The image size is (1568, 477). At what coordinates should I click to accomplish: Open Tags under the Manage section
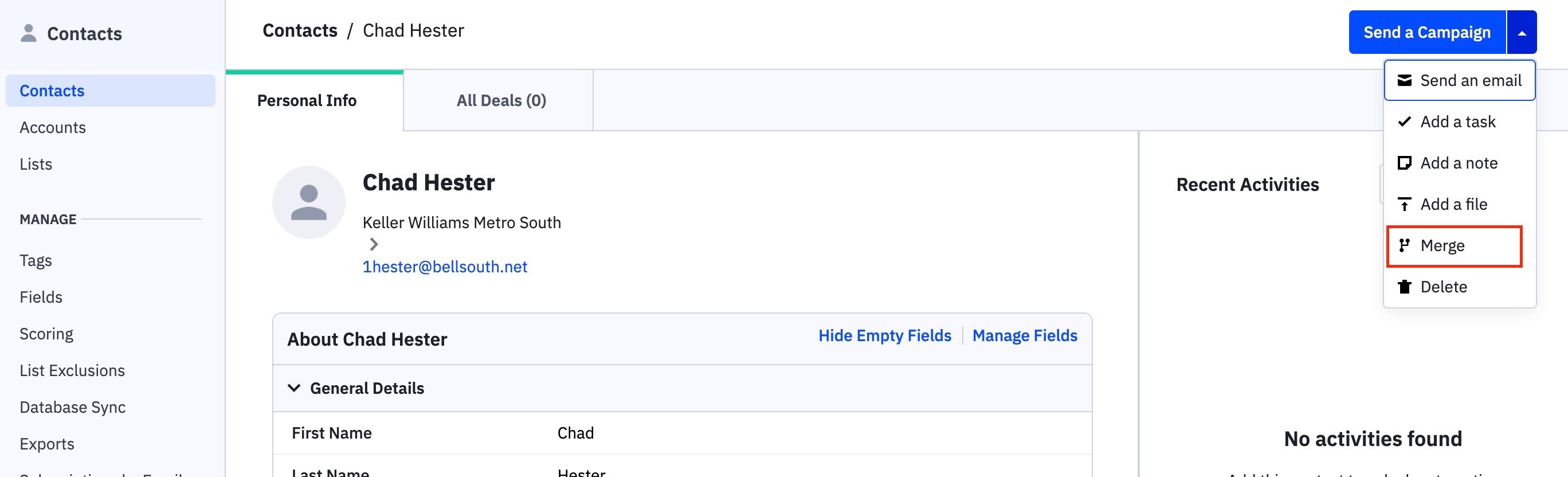click(x=36, y=260)
